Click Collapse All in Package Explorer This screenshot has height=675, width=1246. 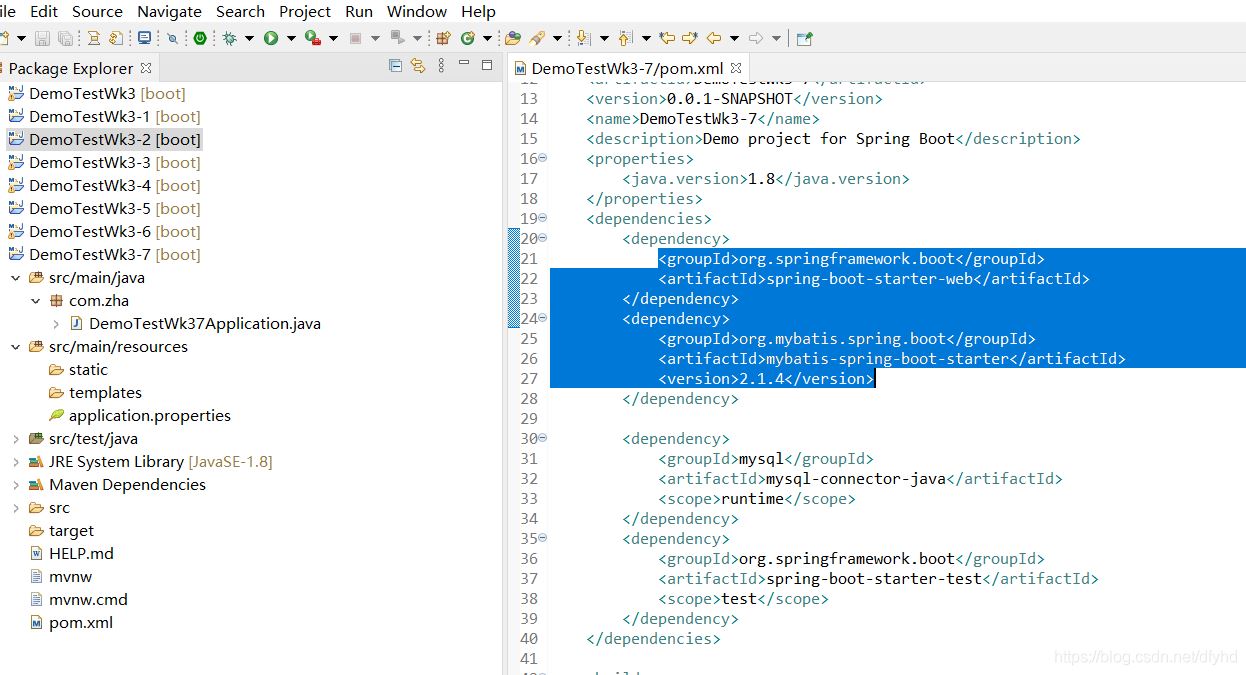coord(395,66)
